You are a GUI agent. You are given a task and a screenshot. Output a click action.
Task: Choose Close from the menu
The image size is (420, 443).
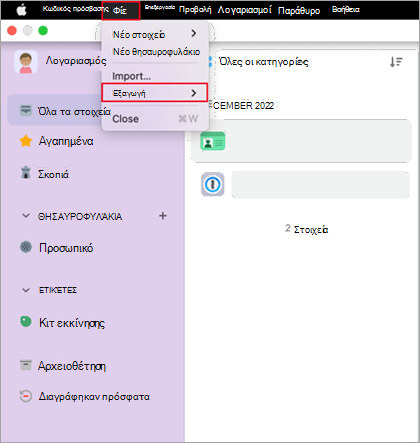coord(155,119)
